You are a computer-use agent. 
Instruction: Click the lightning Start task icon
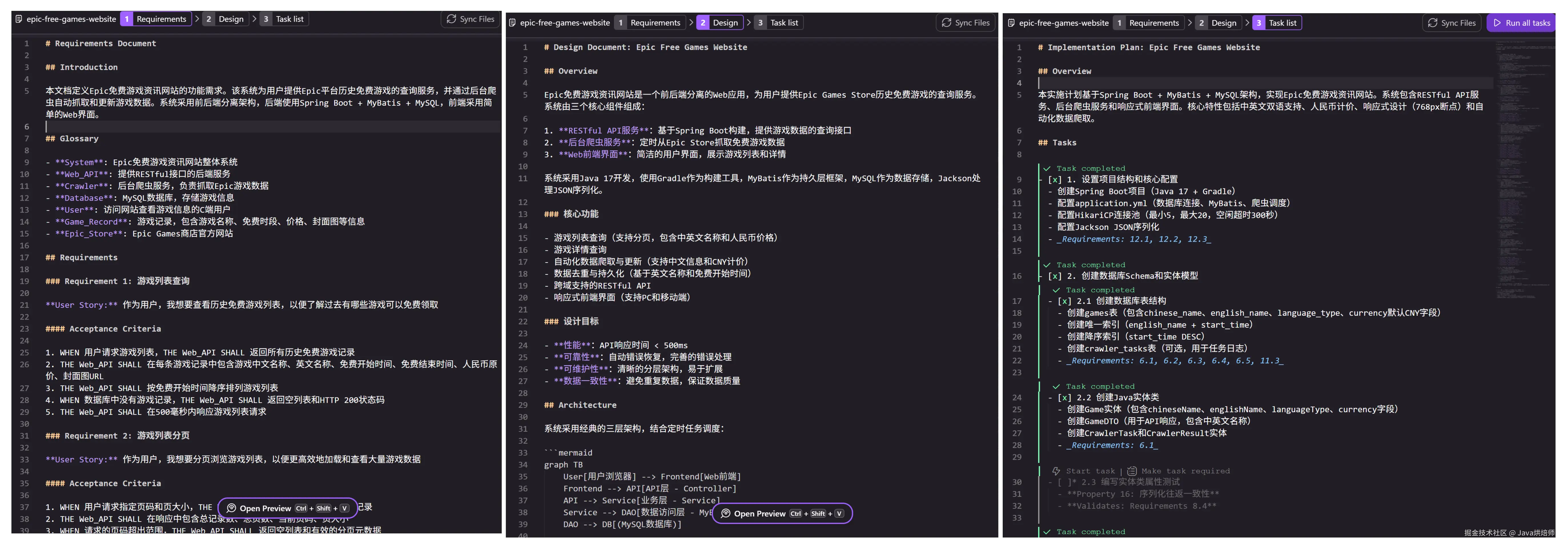point(1056,471)
